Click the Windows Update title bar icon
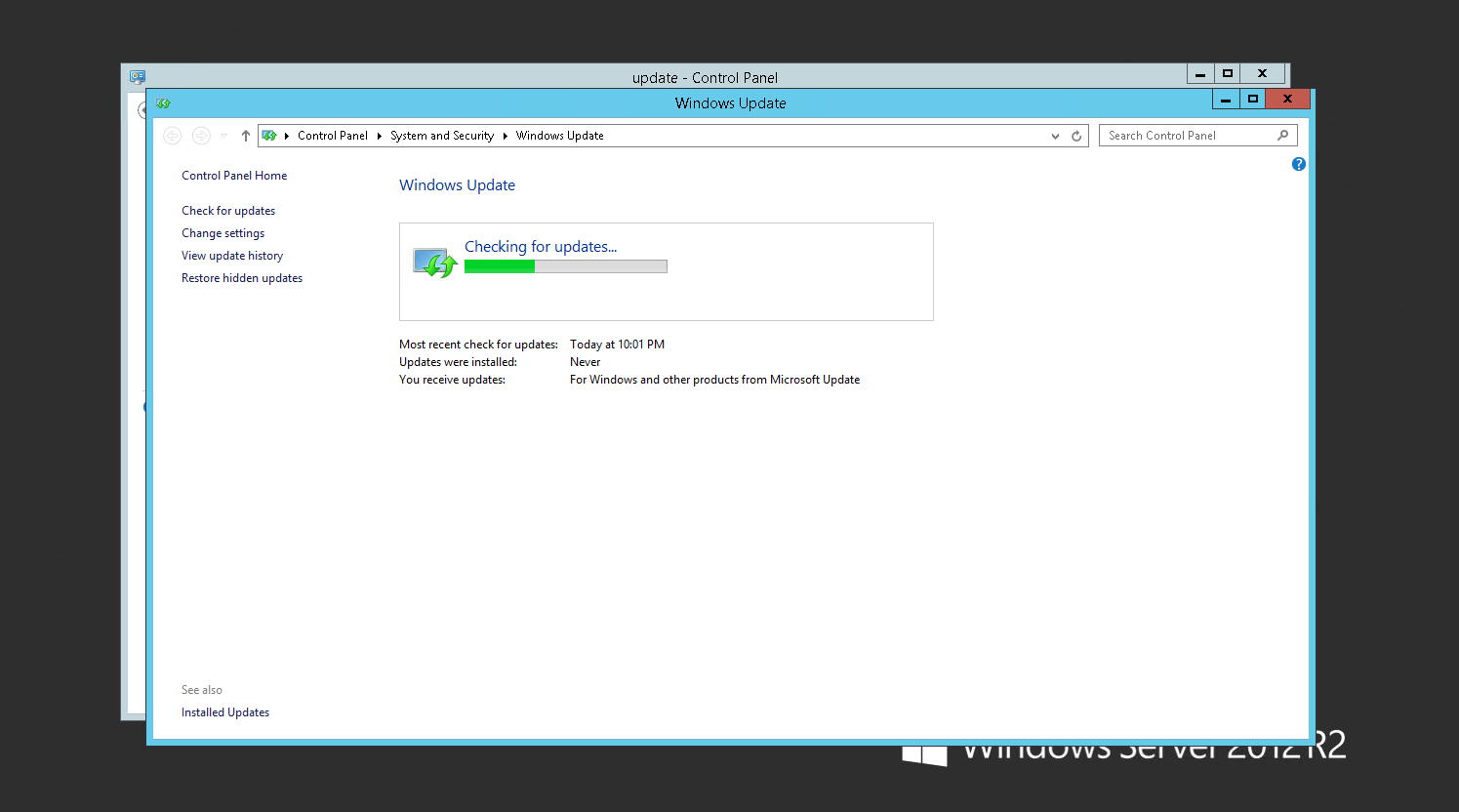 (163, 102)
